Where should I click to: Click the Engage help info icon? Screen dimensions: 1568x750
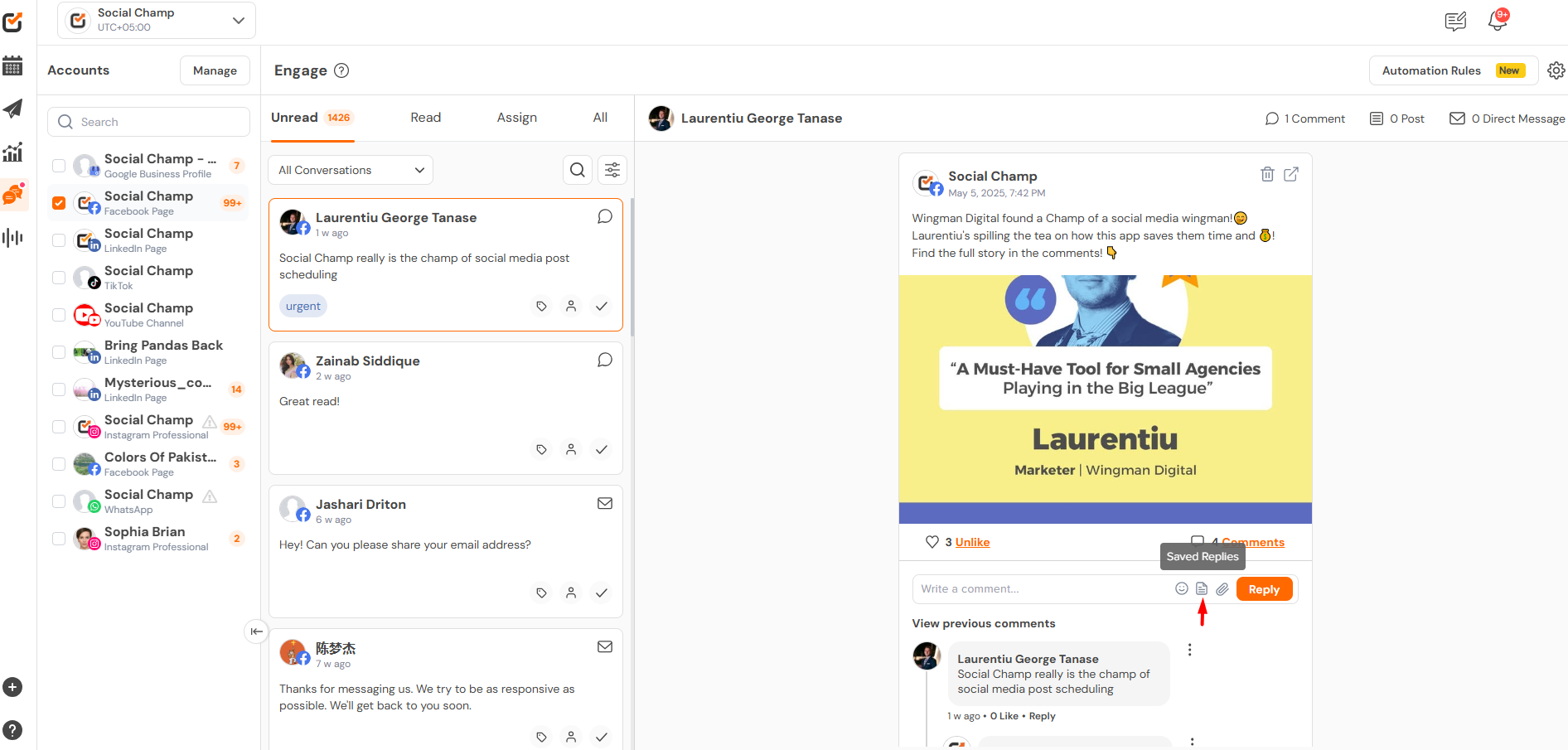coord(341,70)
